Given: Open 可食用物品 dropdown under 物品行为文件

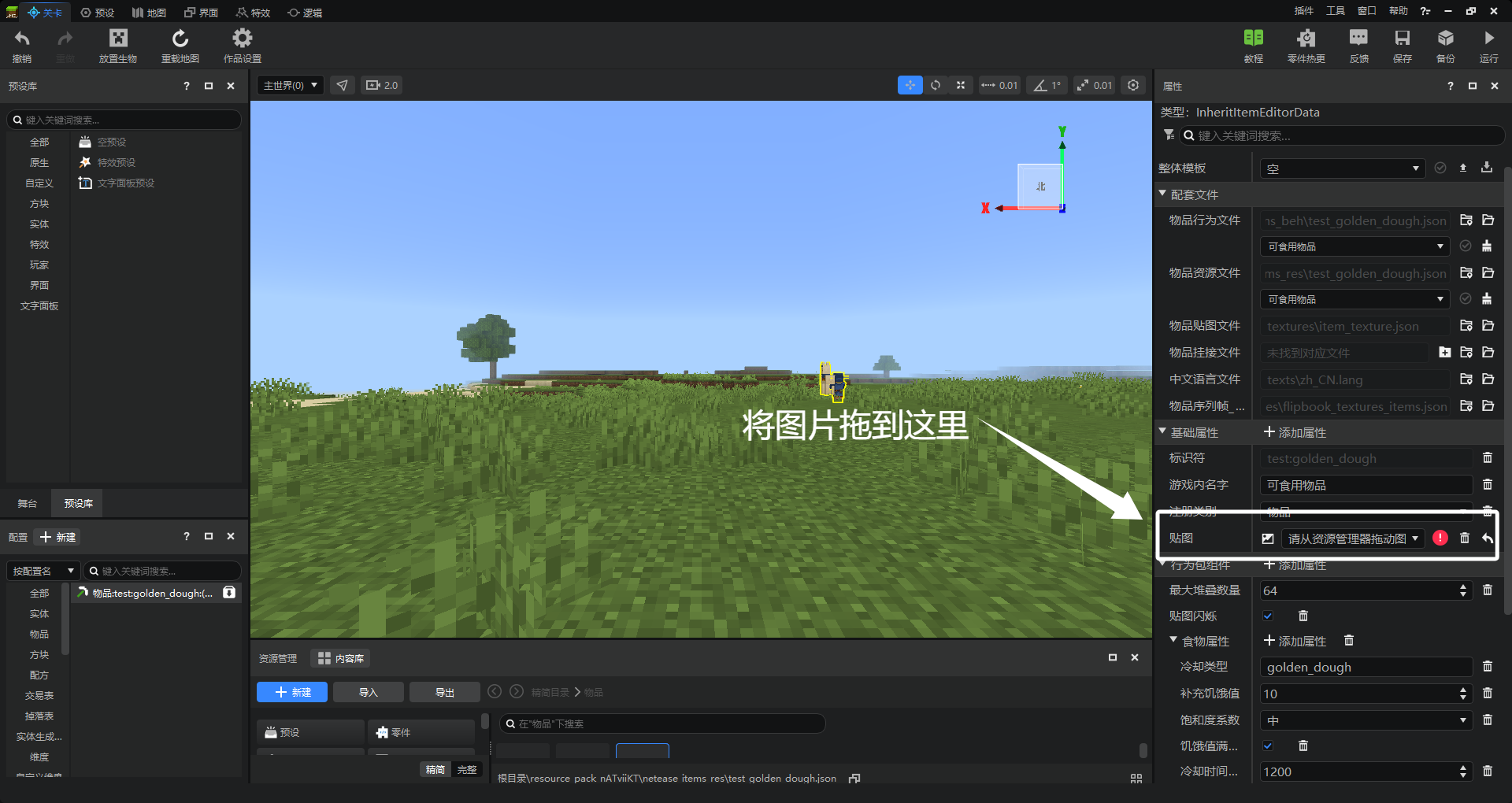Looking at the screenshot, I should (x=1355, y=246).
